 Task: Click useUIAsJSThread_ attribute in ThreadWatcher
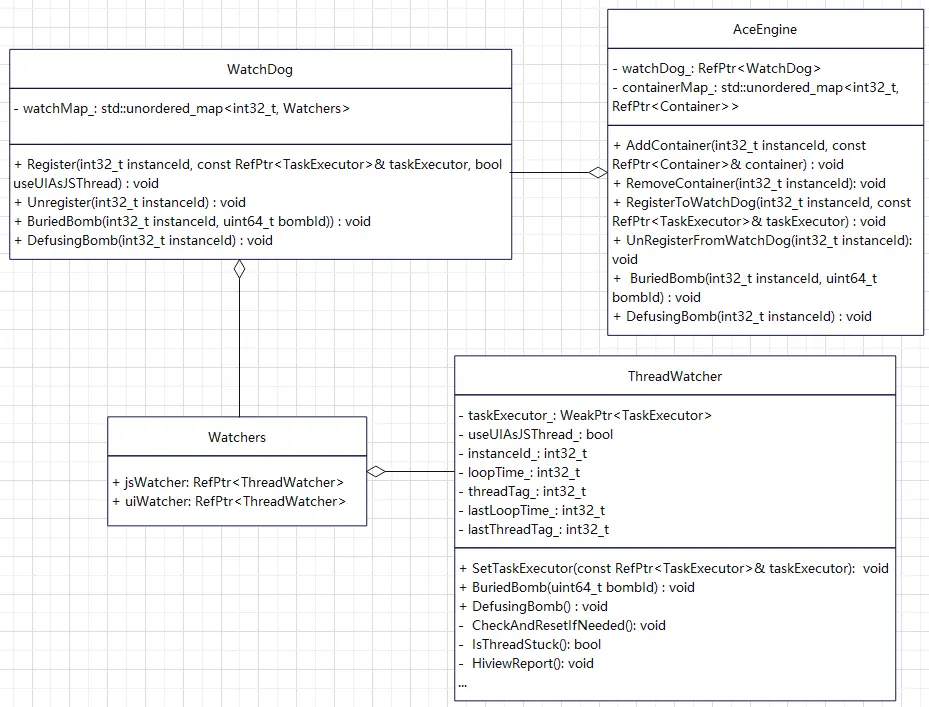click(x=536, y=434)
